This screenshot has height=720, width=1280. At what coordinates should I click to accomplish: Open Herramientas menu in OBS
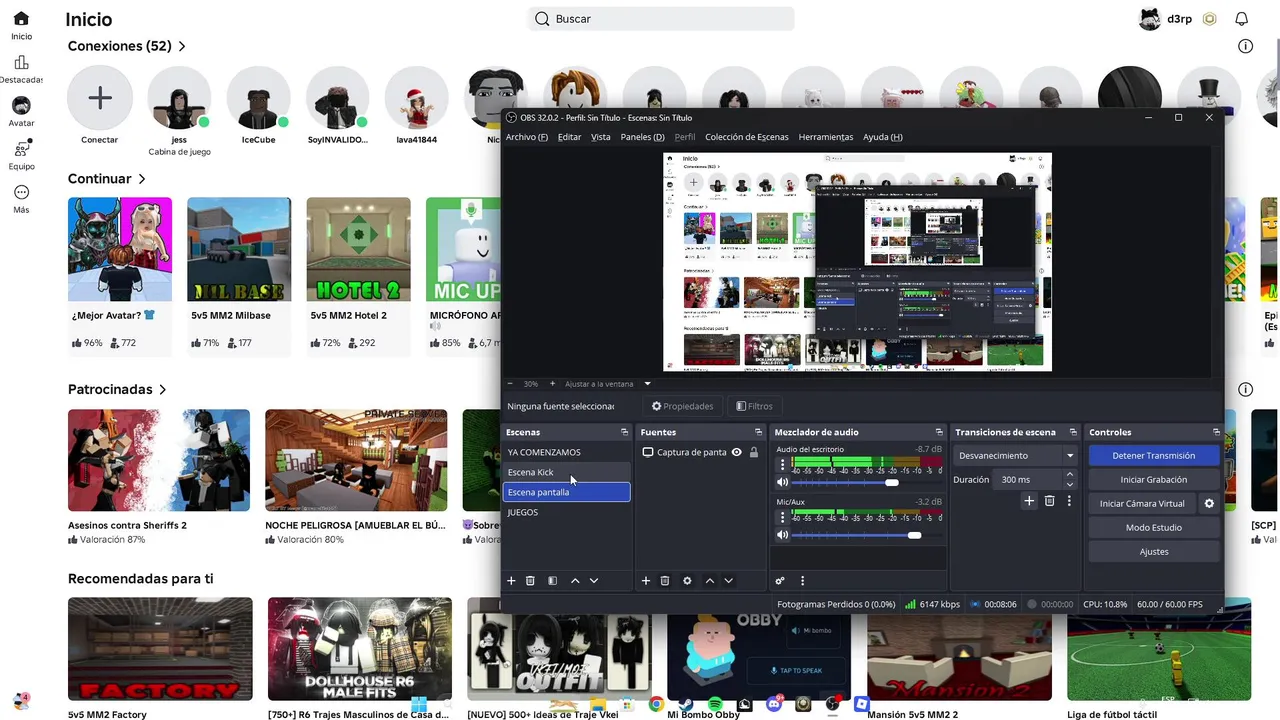[x=825, y=137]
